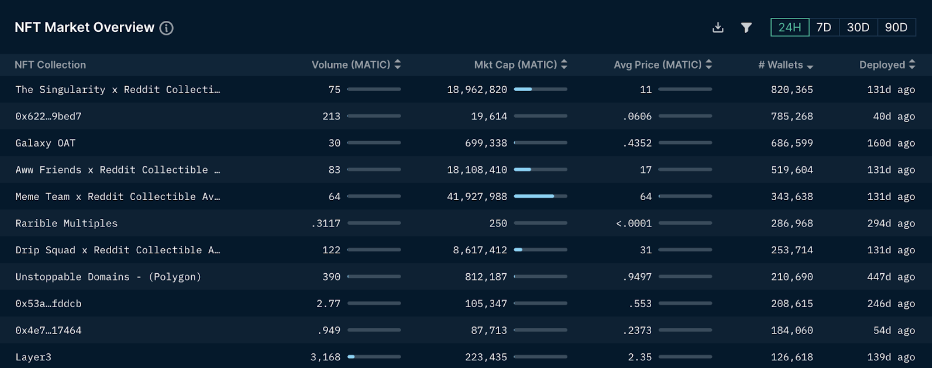932x368 pixels.
Task: Sort by Volume (MATIC) arrows
Action: tap(397, 65)
